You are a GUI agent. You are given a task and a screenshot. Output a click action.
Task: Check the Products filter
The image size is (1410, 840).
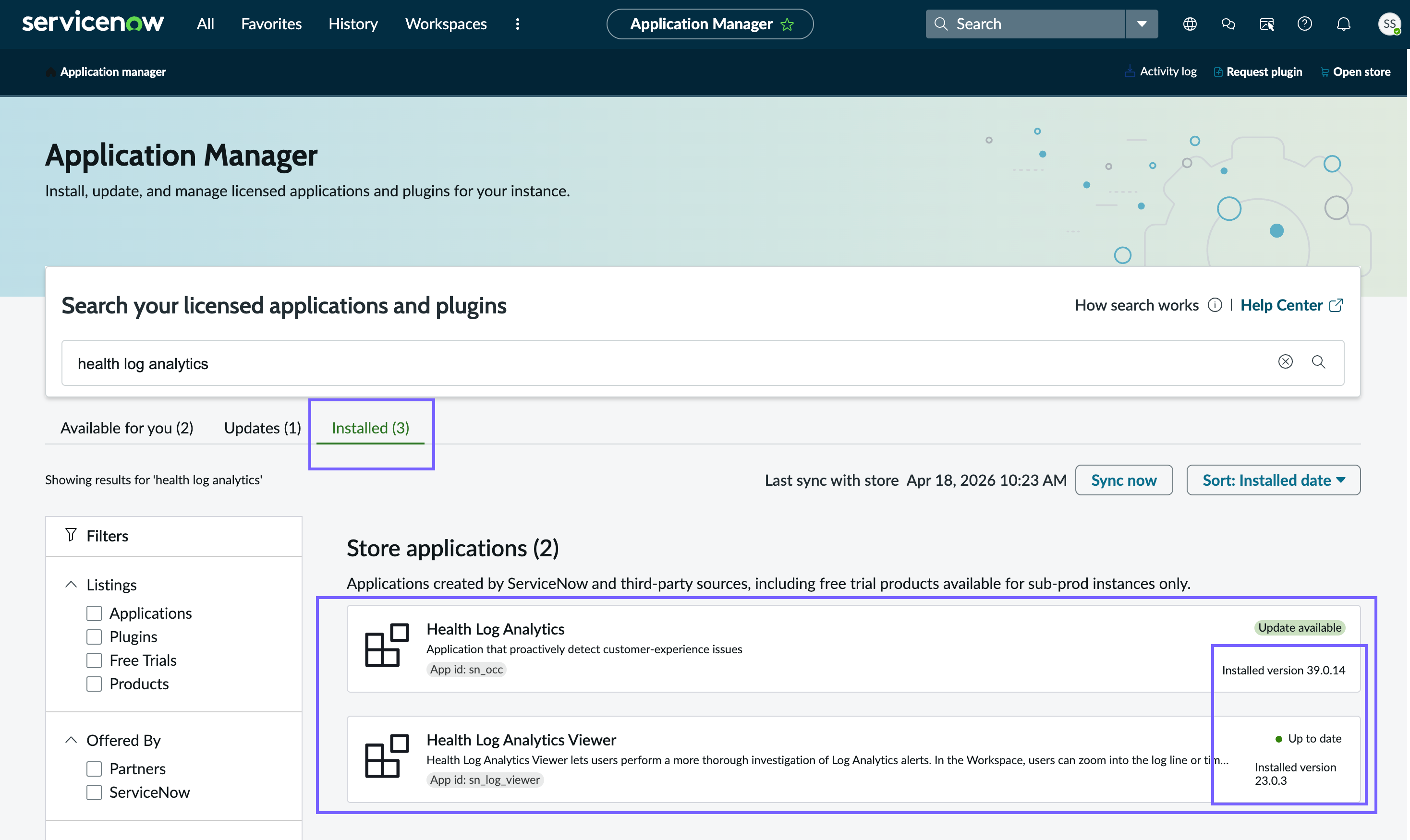[94, 684]
